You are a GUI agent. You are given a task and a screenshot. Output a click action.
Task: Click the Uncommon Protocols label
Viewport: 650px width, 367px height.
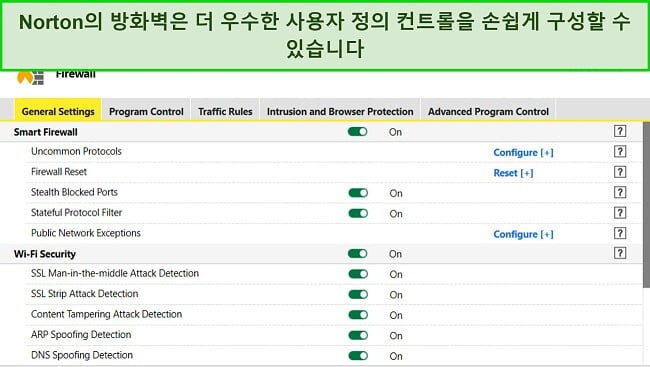pos(76,151)
